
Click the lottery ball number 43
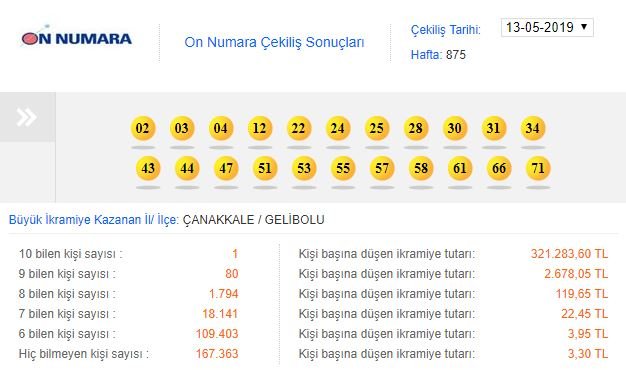[148, 168]
